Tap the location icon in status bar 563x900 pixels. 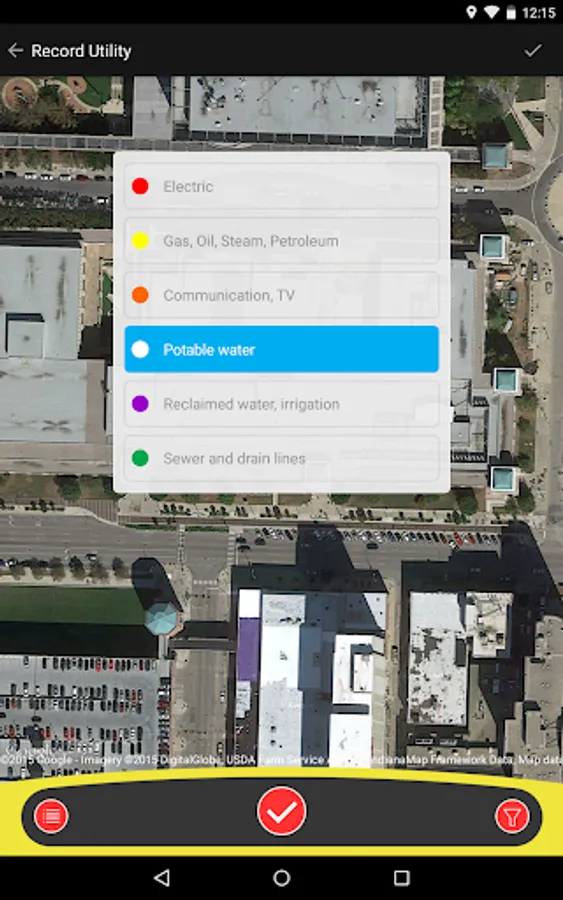coord(471,12)
